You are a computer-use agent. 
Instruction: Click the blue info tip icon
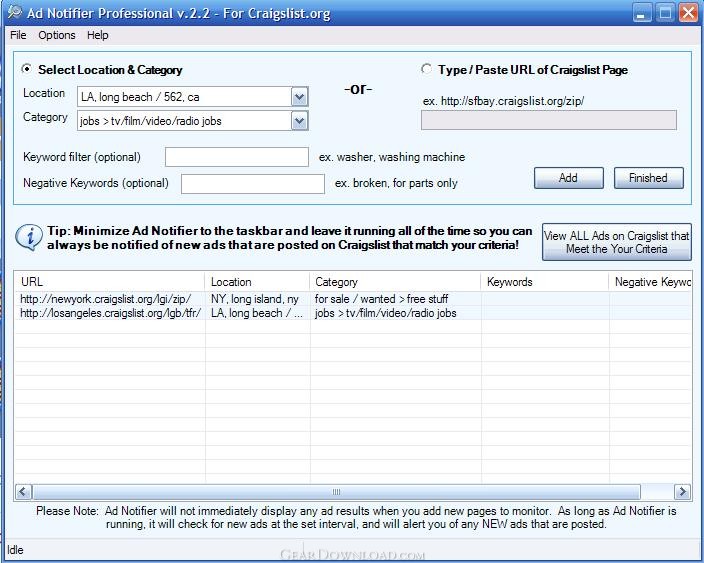pyautogui.click(x=29, y=238)
